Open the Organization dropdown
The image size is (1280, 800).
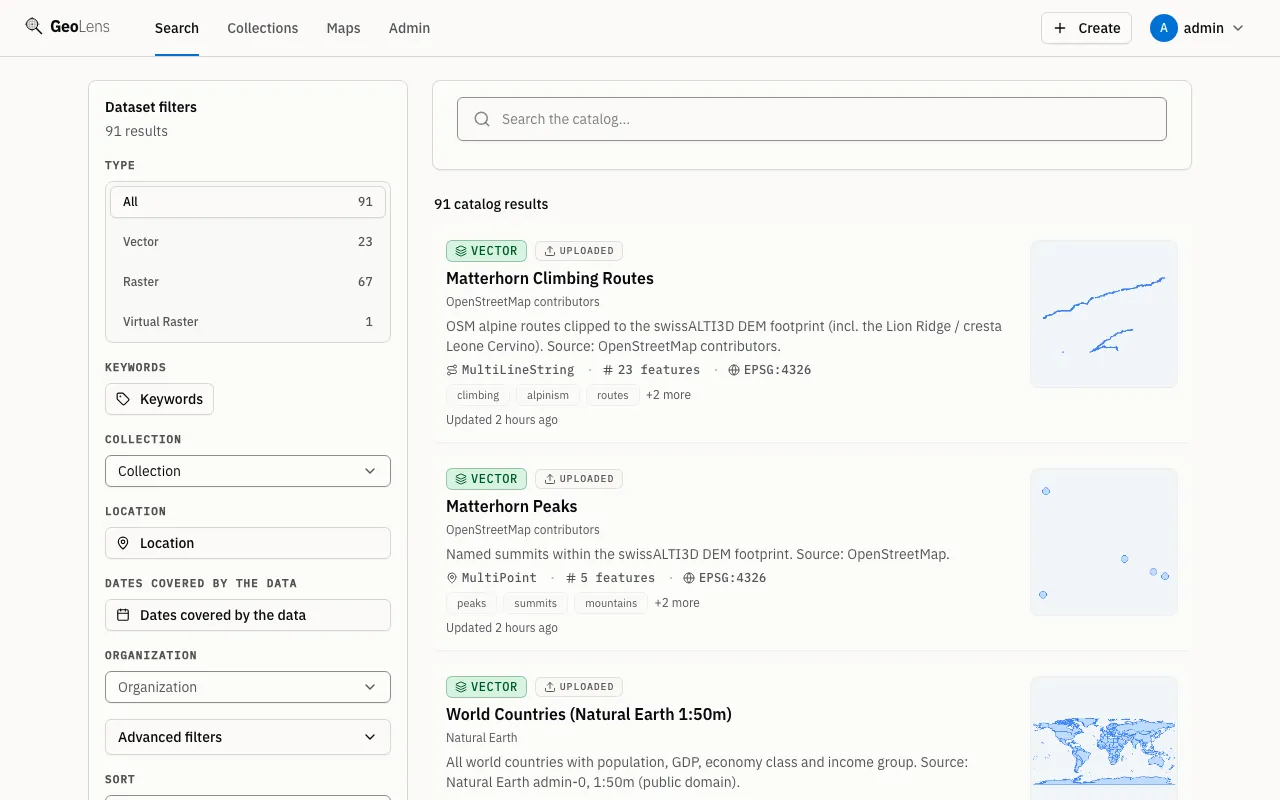[x=248, y=687]
